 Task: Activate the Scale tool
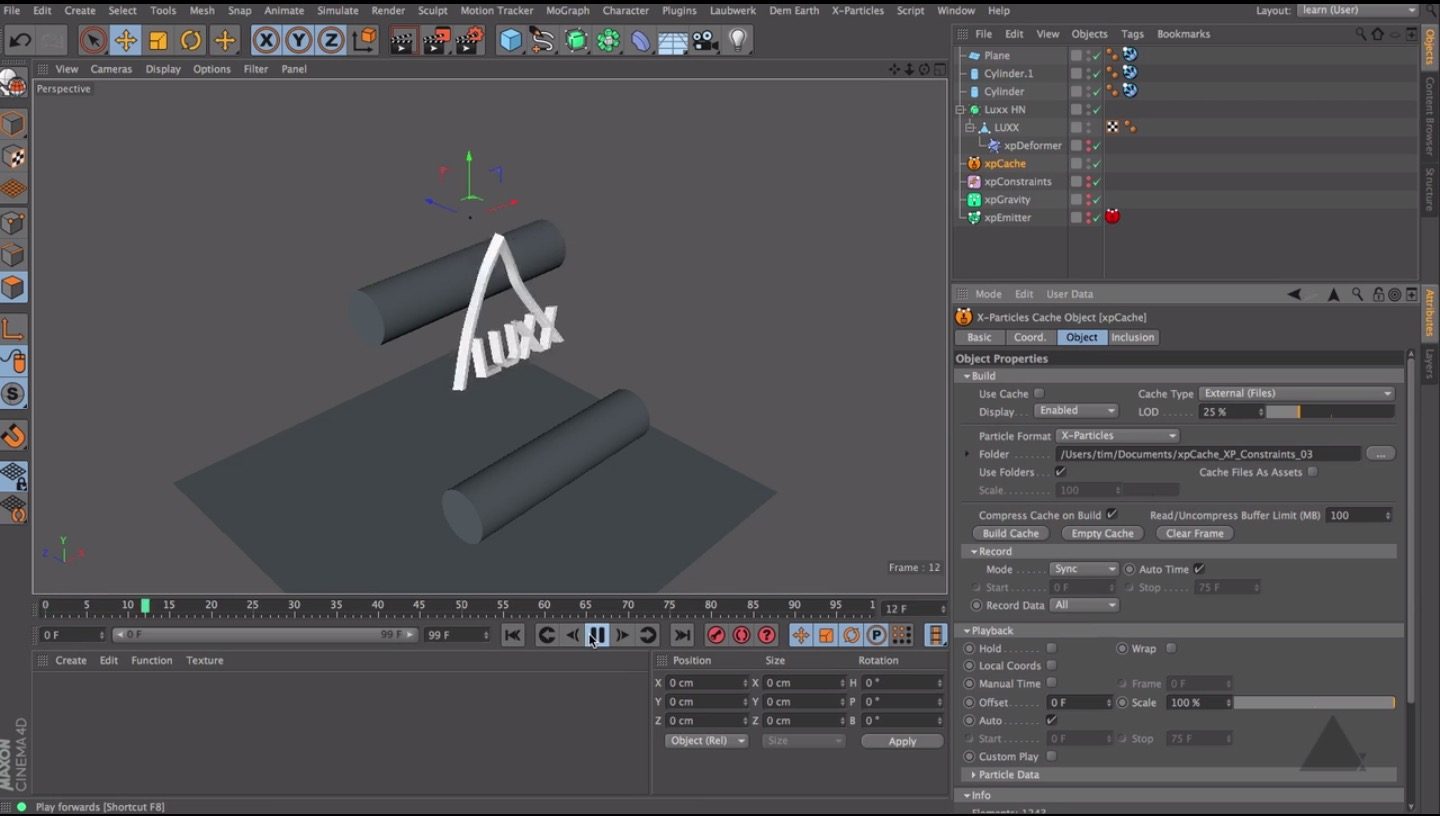tap(158, 41)
